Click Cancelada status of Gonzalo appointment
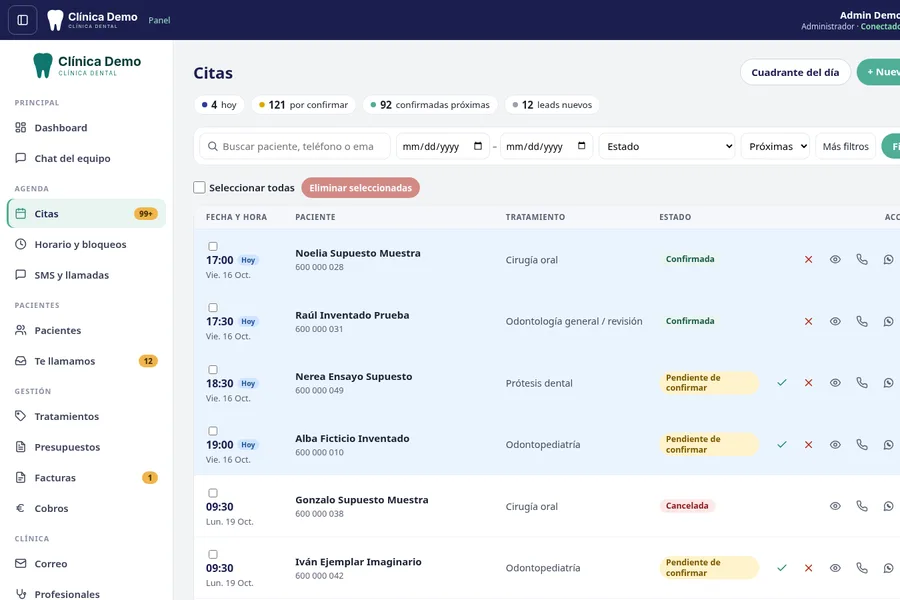 (x=687, y=506)
